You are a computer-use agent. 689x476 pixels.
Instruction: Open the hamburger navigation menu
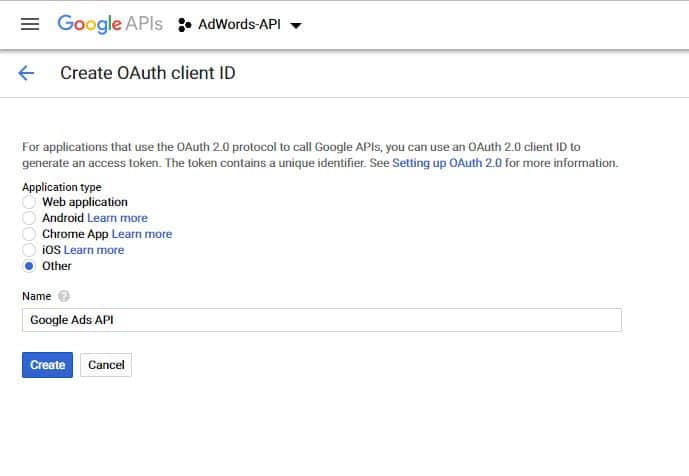30,24
